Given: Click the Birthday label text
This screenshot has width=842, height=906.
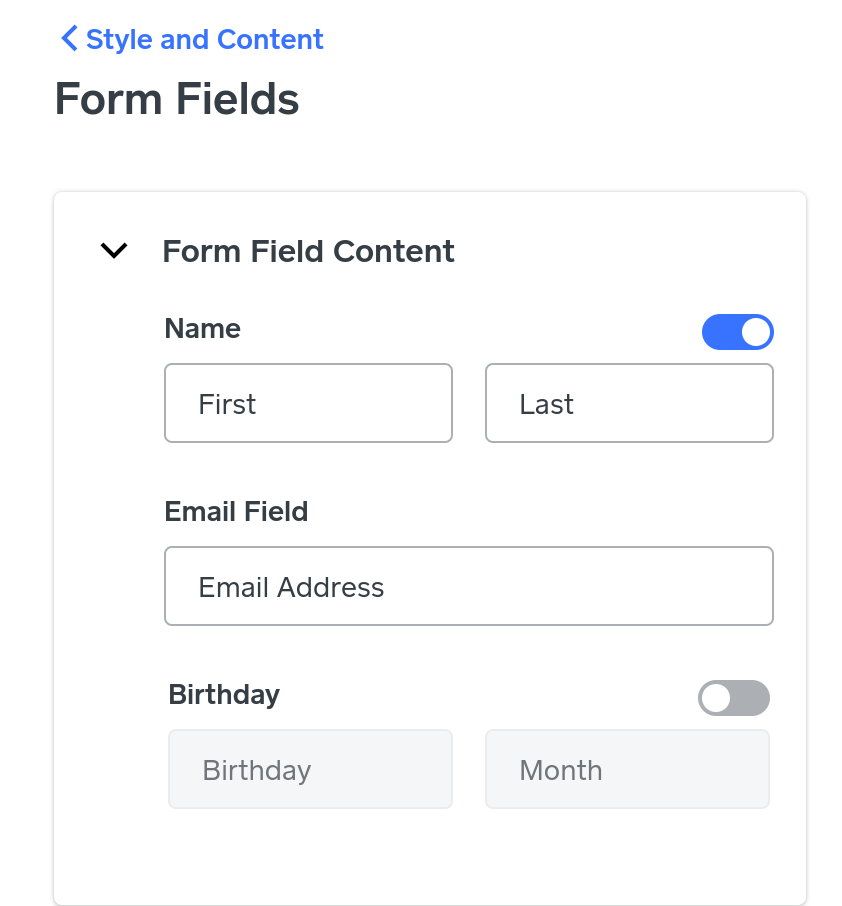Looking at the screenshot, I should point(224,694).
